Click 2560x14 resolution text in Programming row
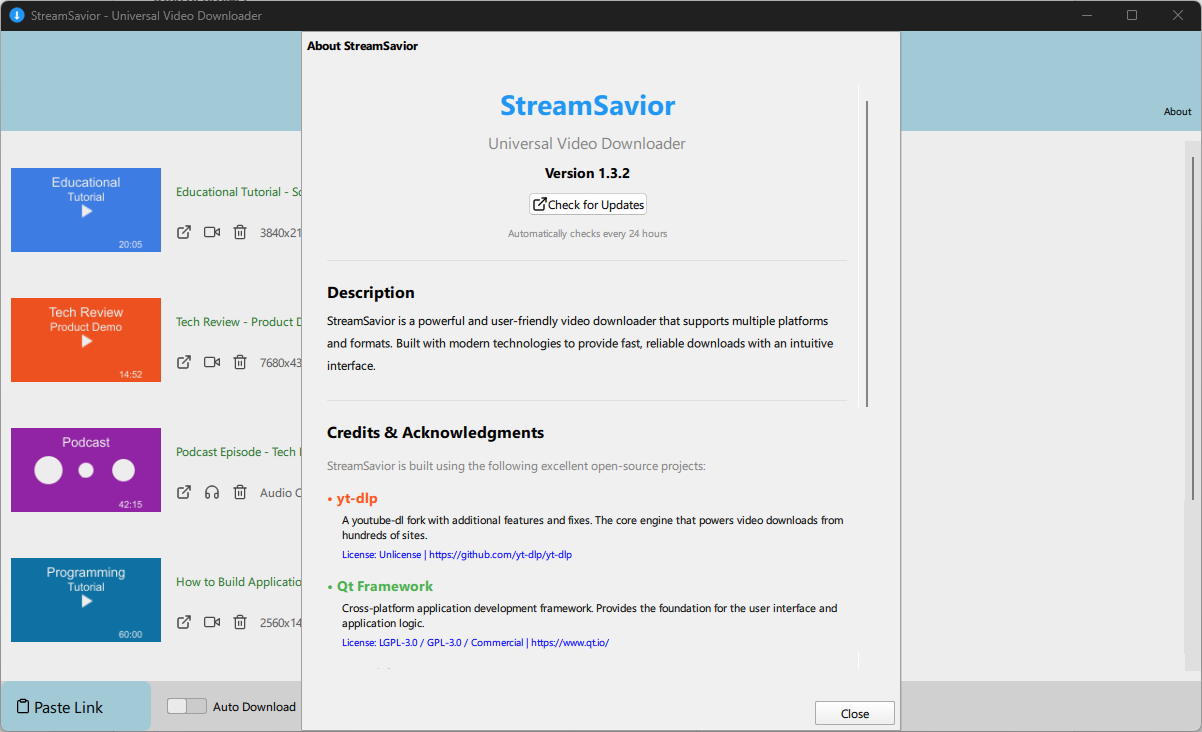This screenshot has width=1202, height=732. [281, 622]
